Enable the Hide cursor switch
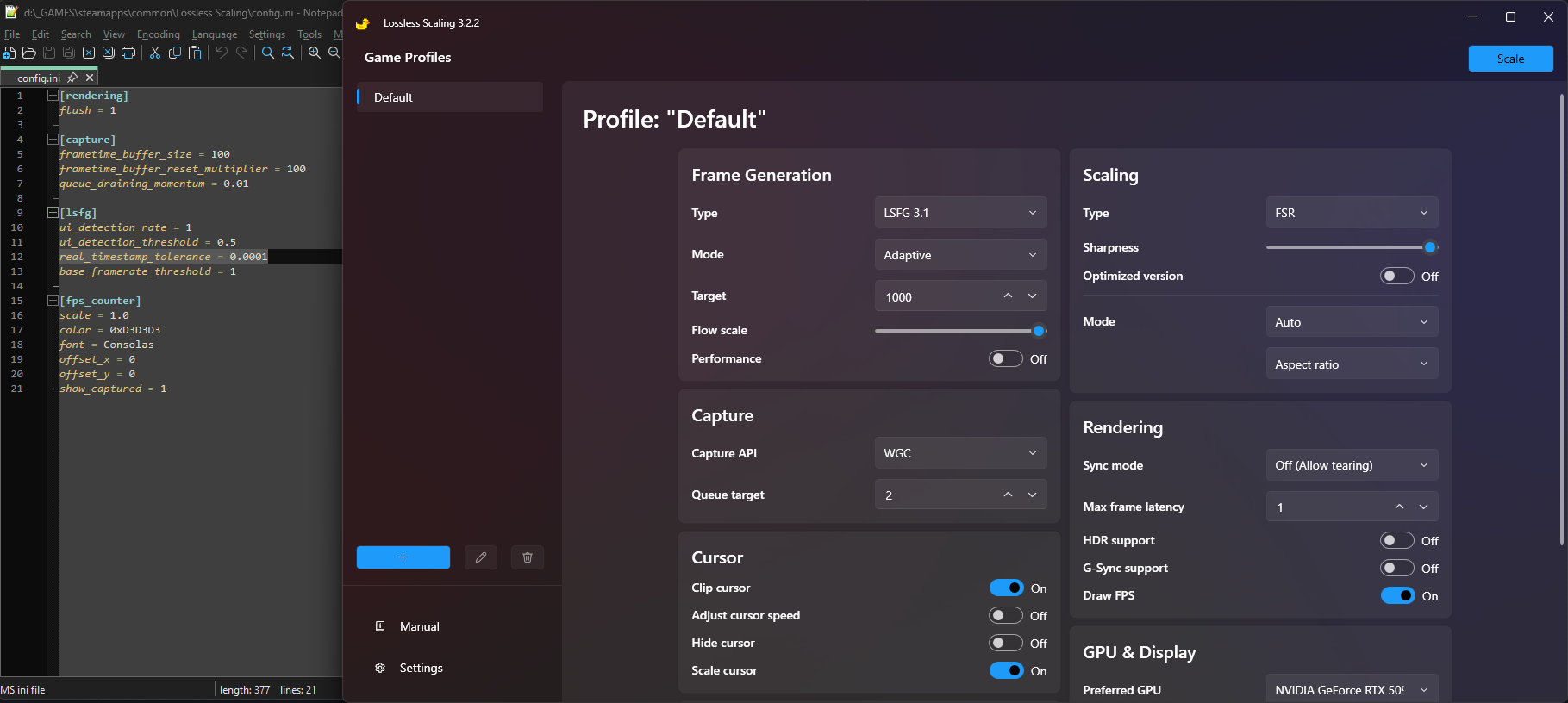This screenshot has height=703, width=1568. [1006, 643]
